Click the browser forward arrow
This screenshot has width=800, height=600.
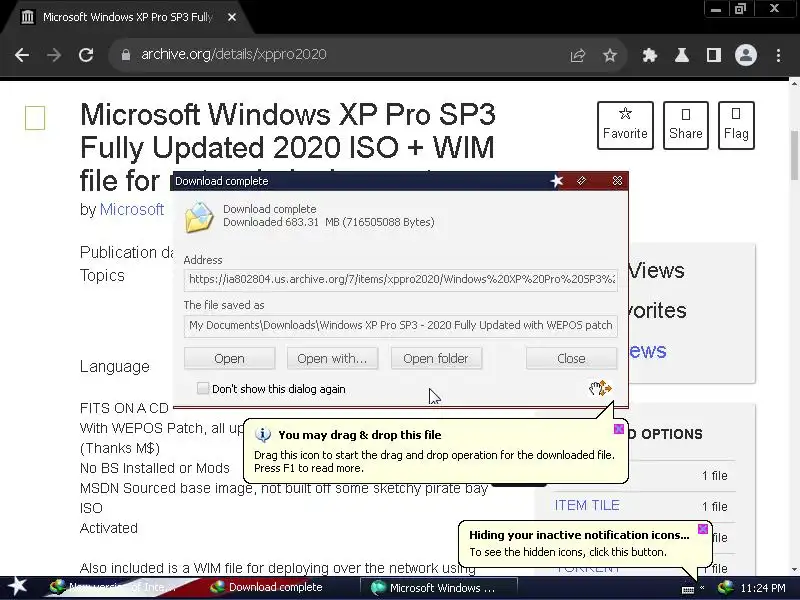54,55
